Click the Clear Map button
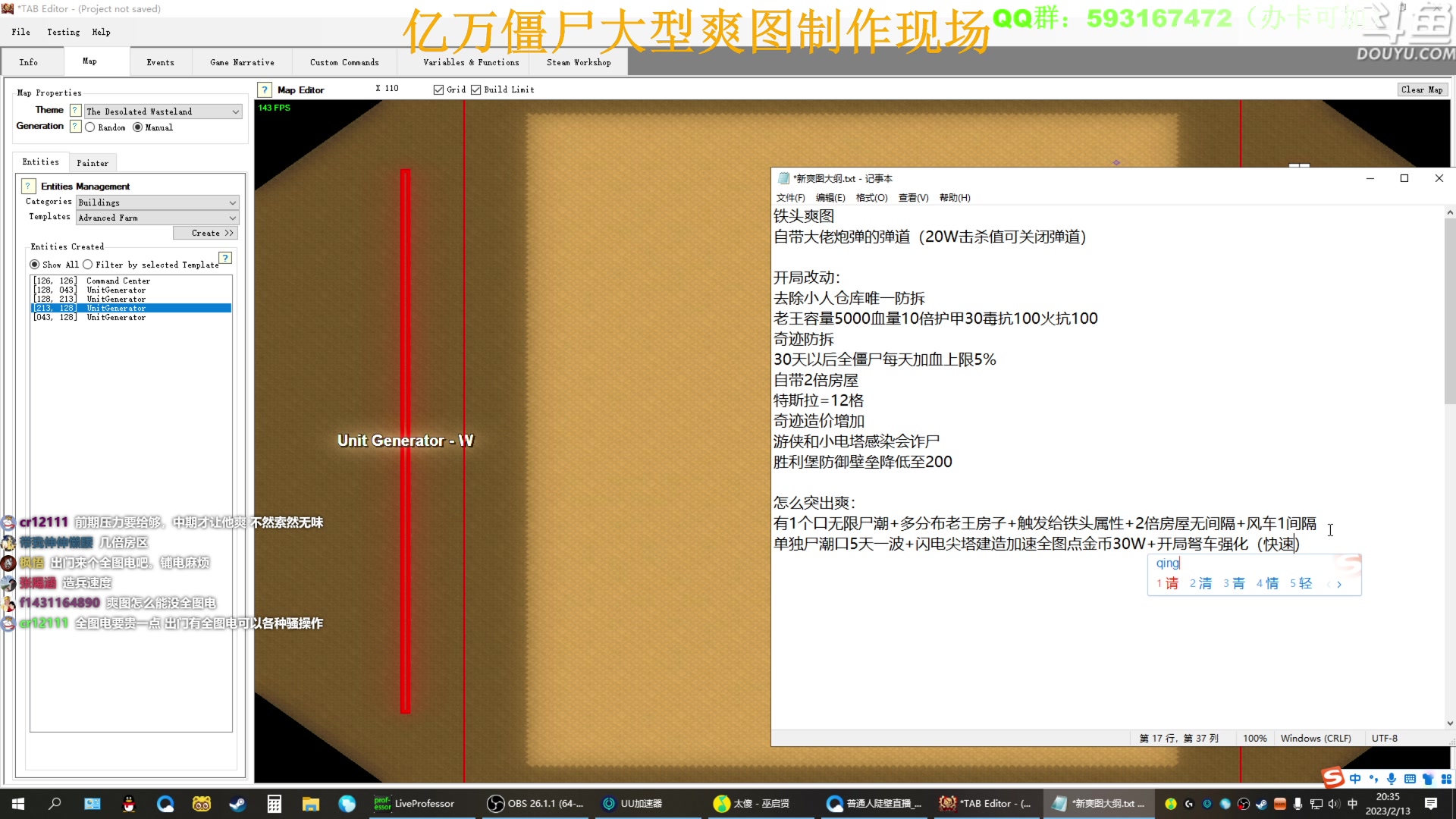The width and height of the screenshot is (1456, 819). point(1422,89)
